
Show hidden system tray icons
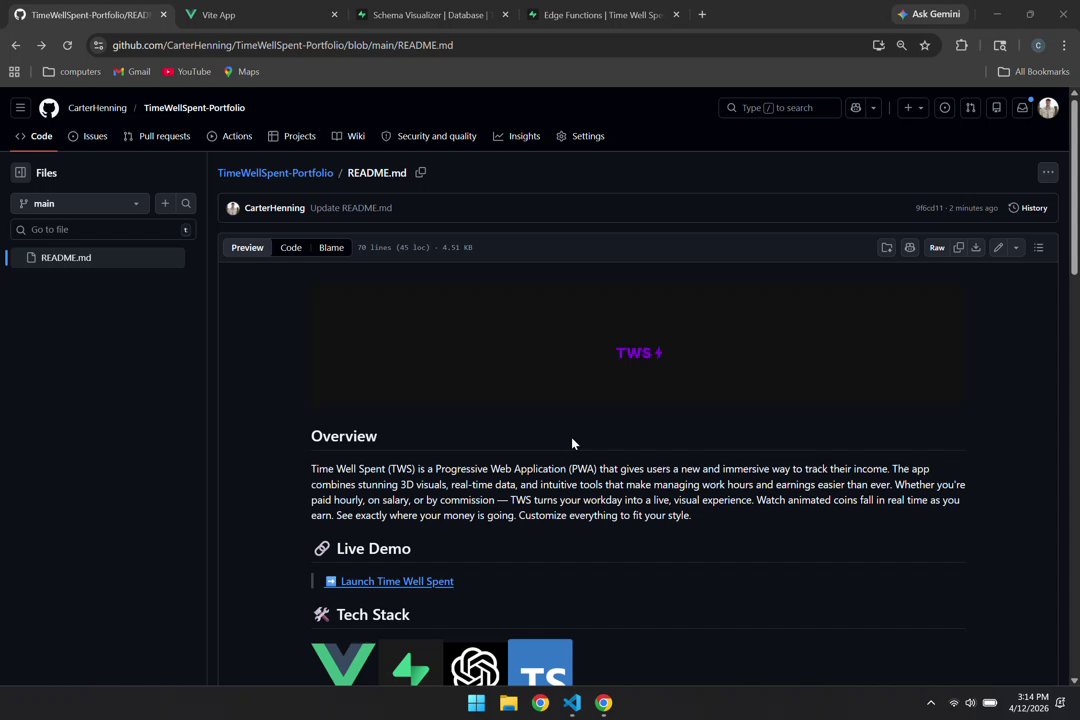pos(931,703)
